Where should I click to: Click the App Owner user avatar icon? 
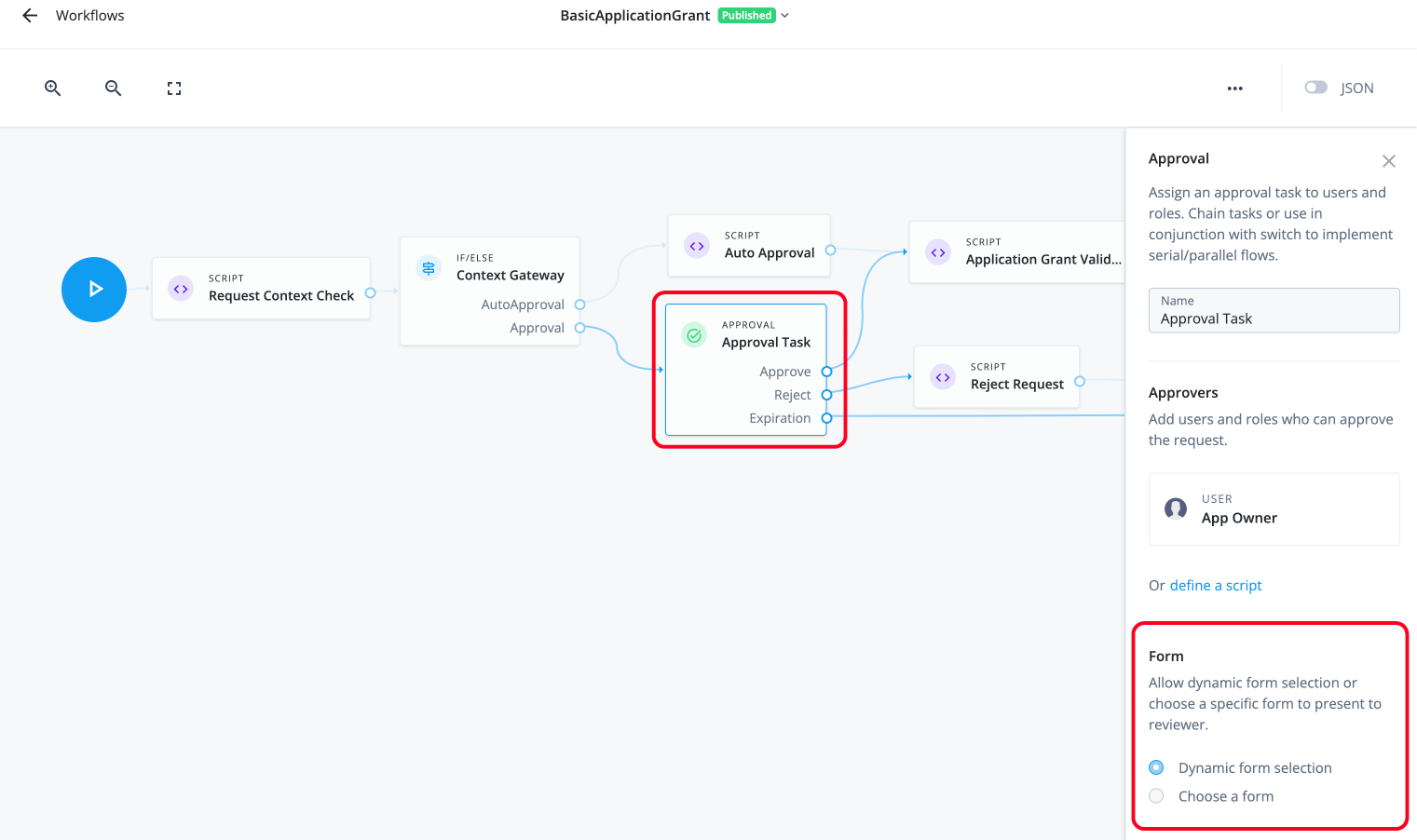point(1175,509)
